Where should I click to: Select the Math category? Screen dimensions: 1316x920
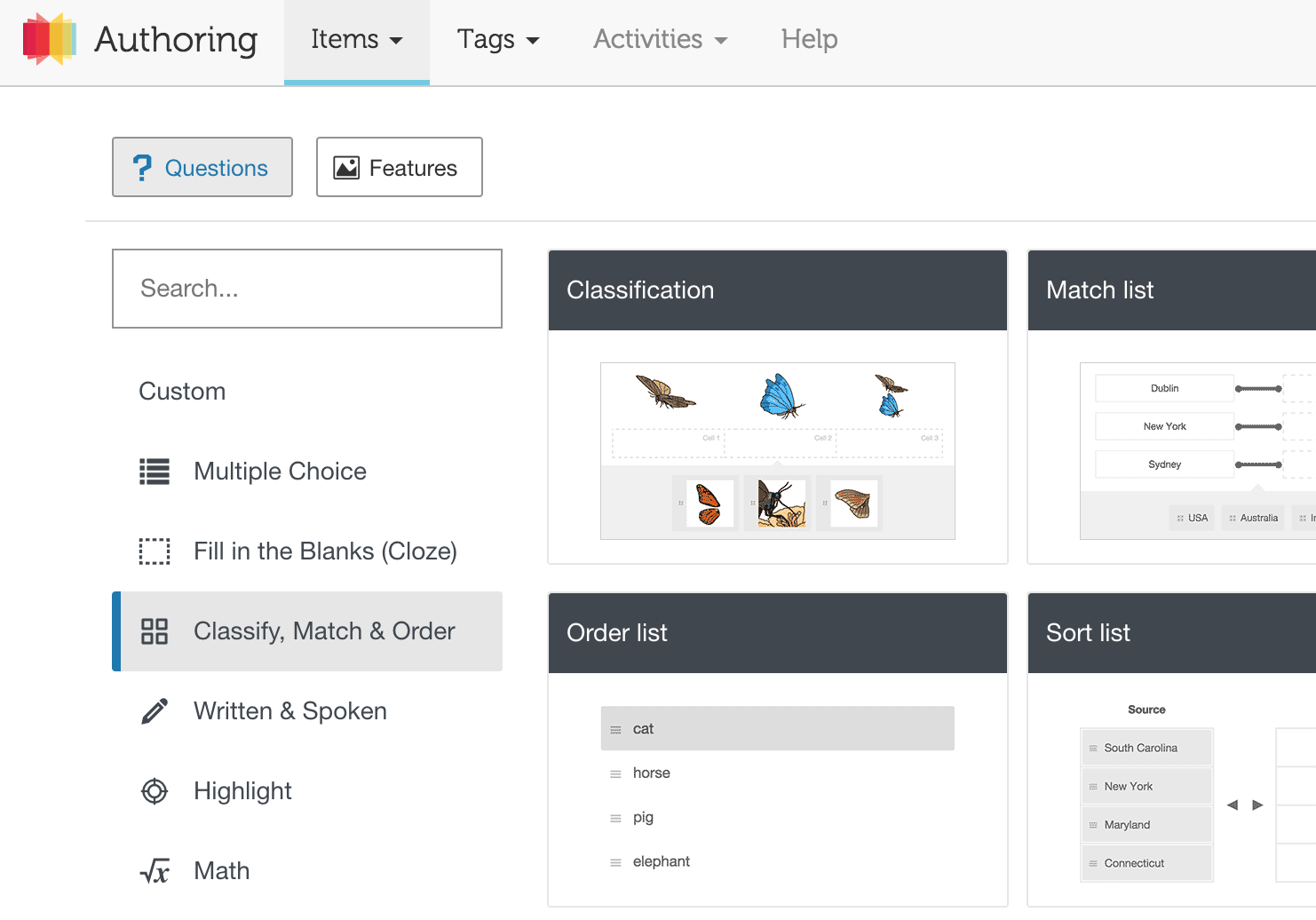pyautogui.click(x=307, y=871)
